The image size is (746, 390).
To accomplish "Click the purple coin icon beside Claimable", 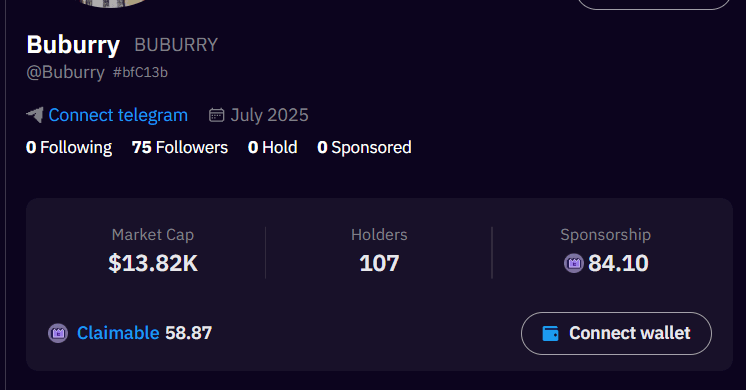I will click(58, 333).
